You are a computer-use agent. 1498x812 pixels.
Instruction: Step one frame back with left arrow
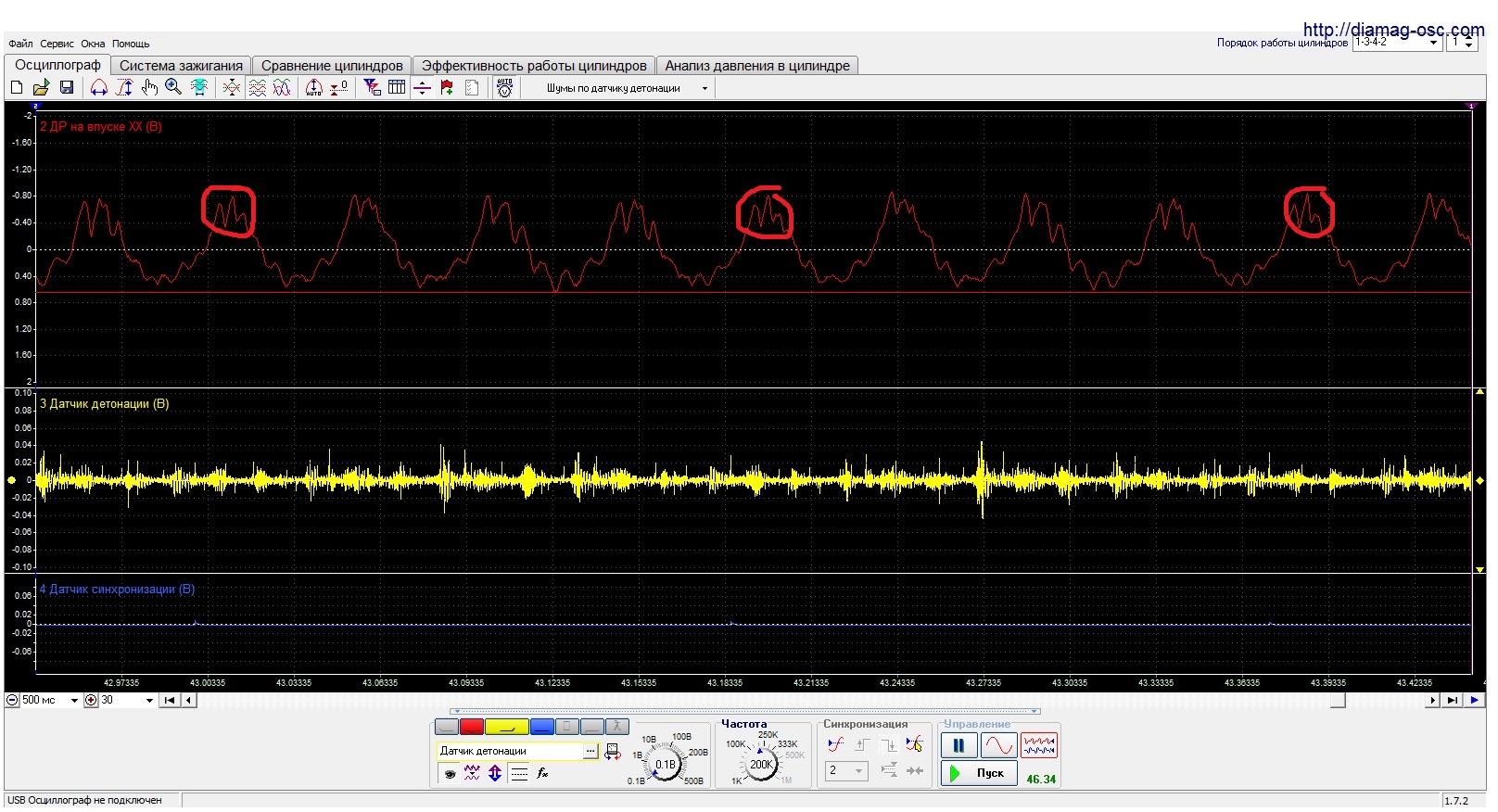coord(189,701)
